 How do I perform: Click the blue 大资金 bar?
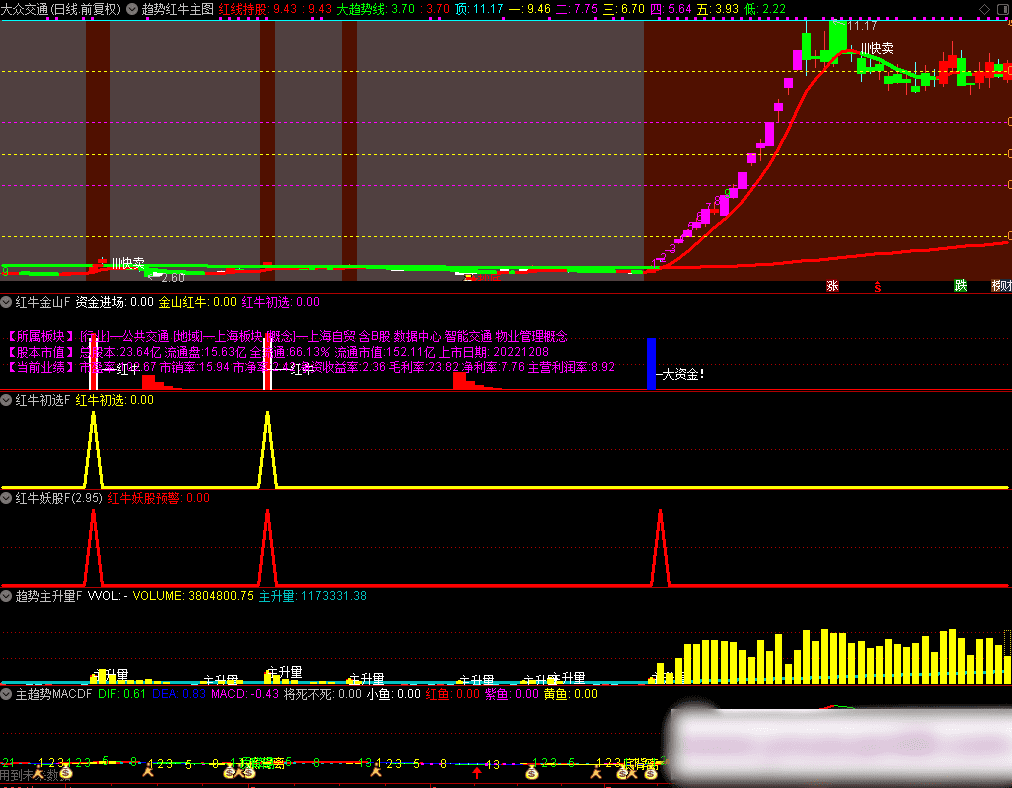(651, 363)
